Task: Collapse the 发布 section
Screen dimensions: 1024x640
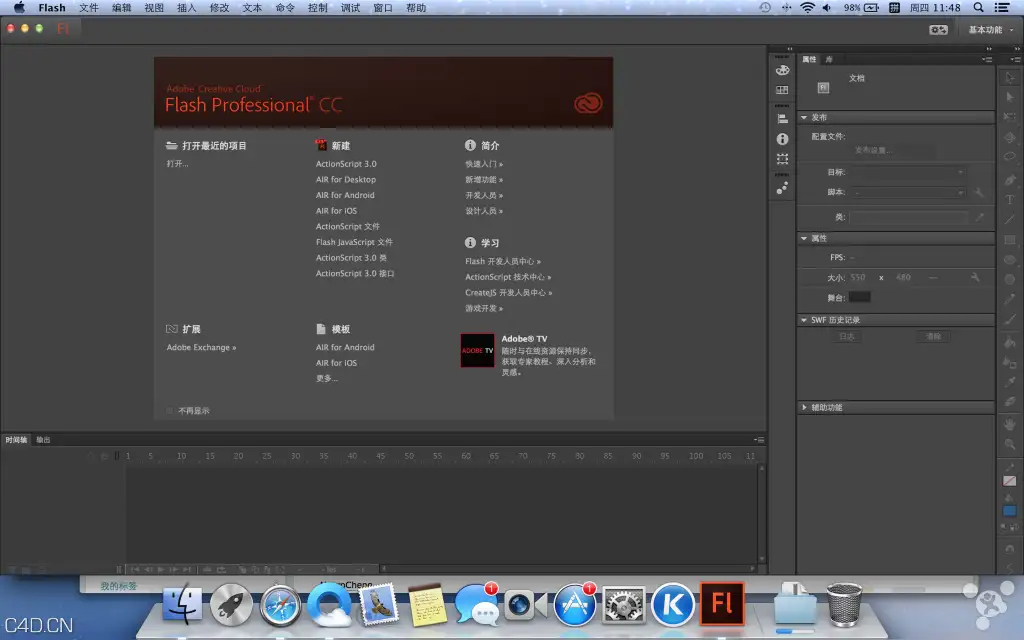Action: tap(804, 118)
